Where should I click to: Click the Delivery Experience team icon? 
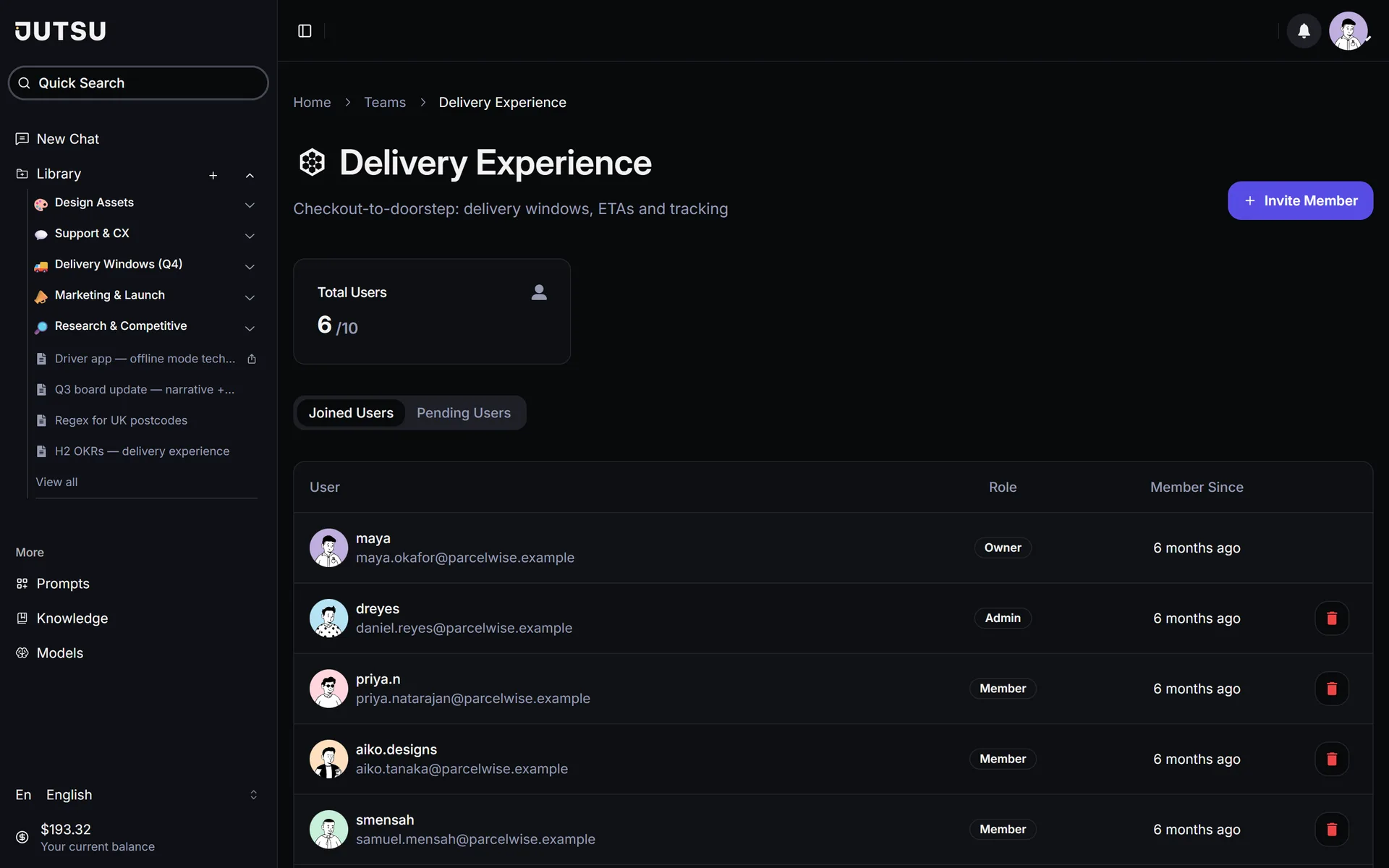(312, 162)
